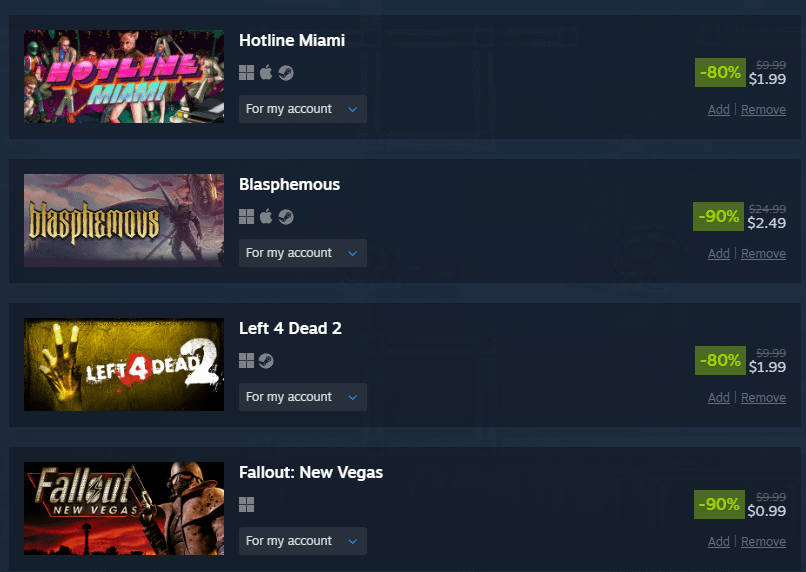Open the account dropdown for Hotline Miami
Image resolution: width=806 pixels, height=572 pixels.
tap(303, 109)
